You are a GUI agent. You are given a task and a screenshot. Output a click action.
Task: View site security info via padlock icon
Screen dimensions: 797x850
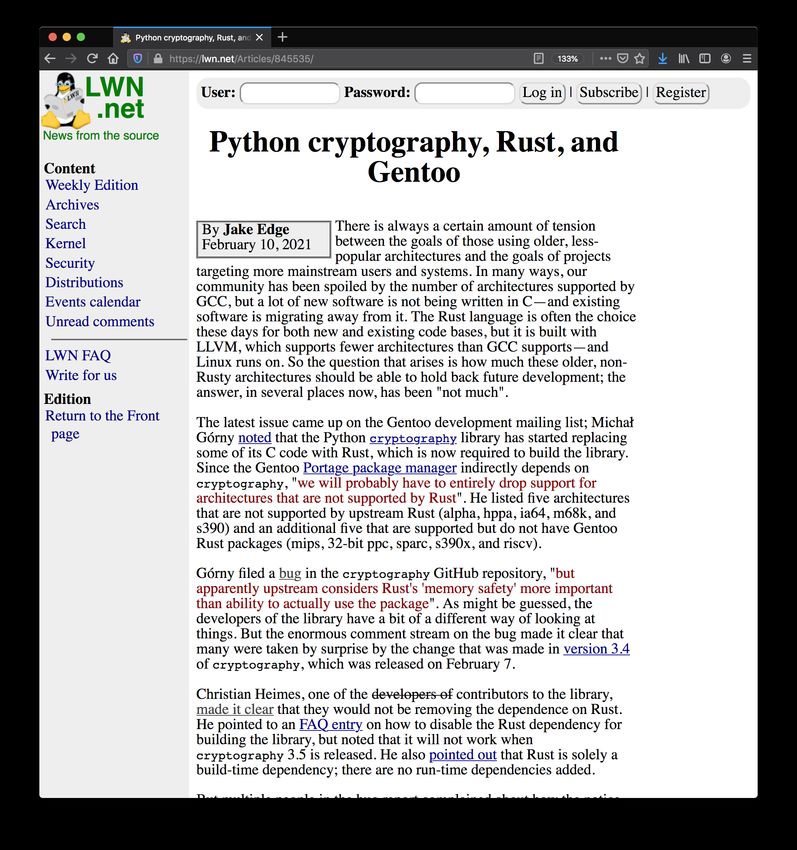point(158,59)
